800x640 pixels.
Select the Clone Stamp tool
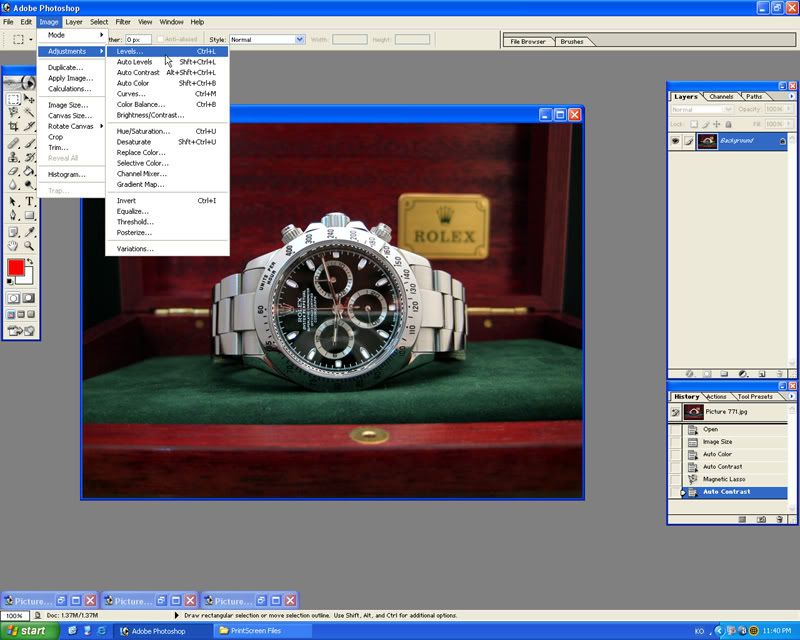pos(14,157)
